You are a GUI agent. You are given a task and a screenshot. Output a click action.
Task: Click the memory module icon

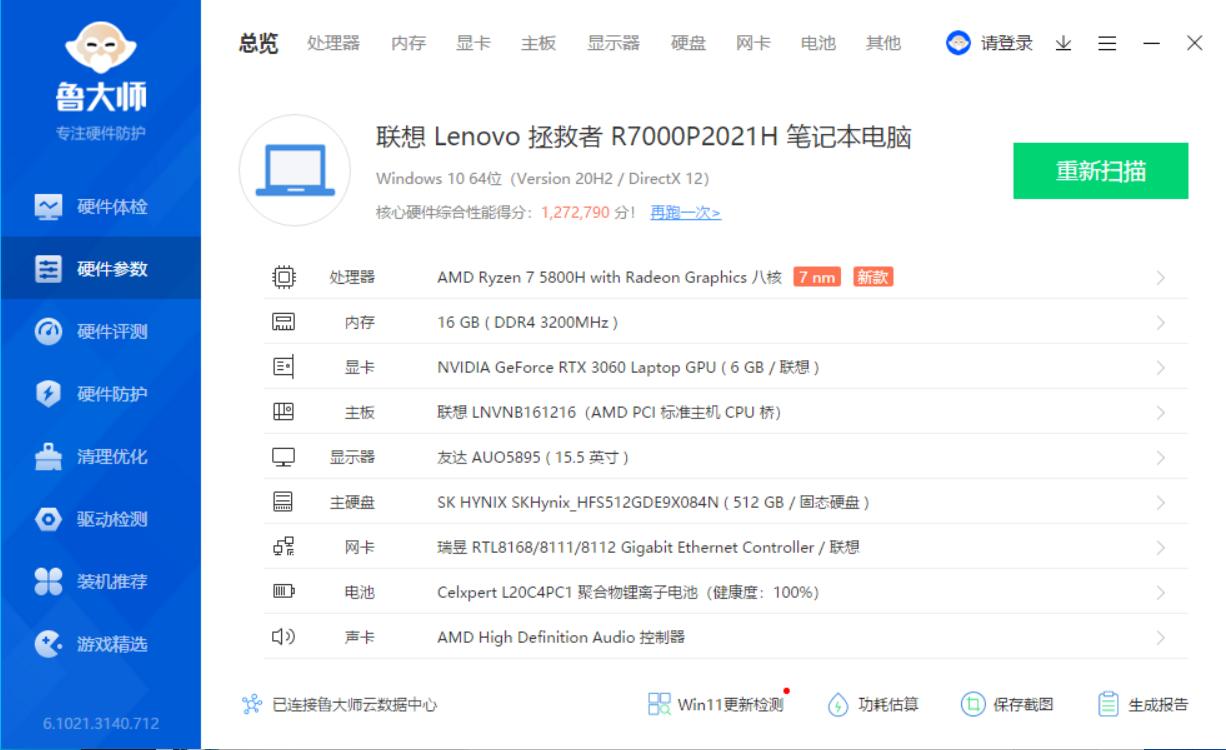click(283, 322)
